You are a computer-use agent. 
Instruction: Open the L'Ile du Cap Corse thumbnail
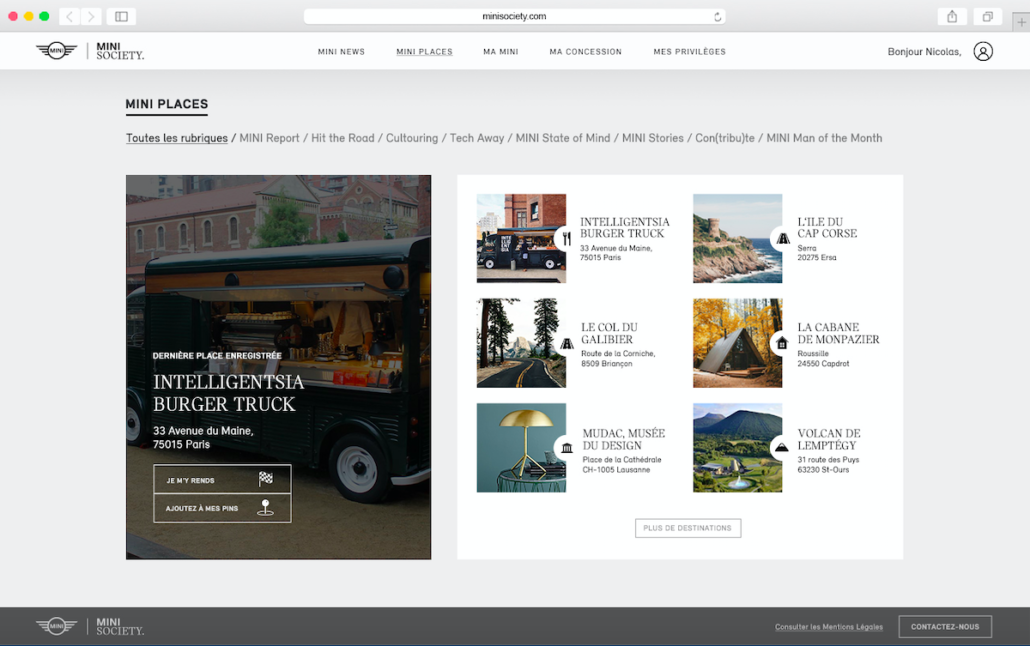737,239
